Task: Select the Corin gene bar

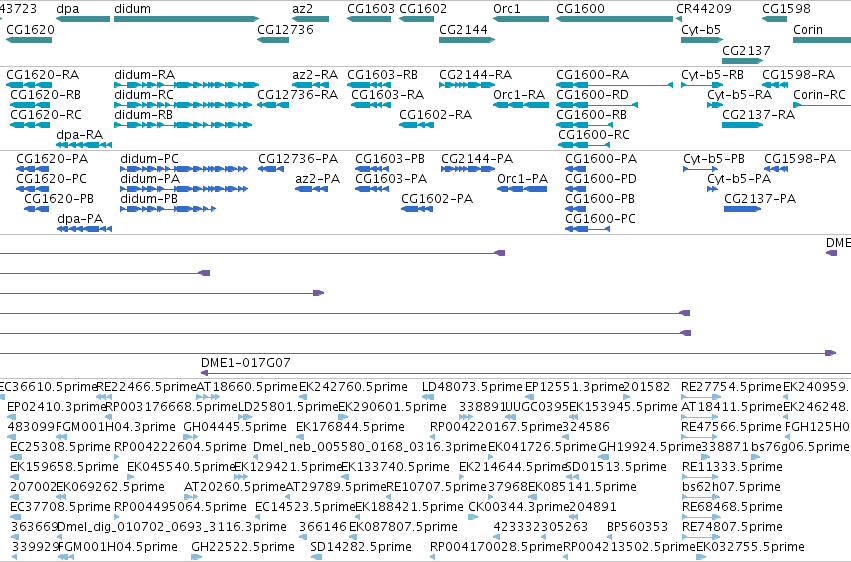Action: pyautogui.click(x=822, y=40)
